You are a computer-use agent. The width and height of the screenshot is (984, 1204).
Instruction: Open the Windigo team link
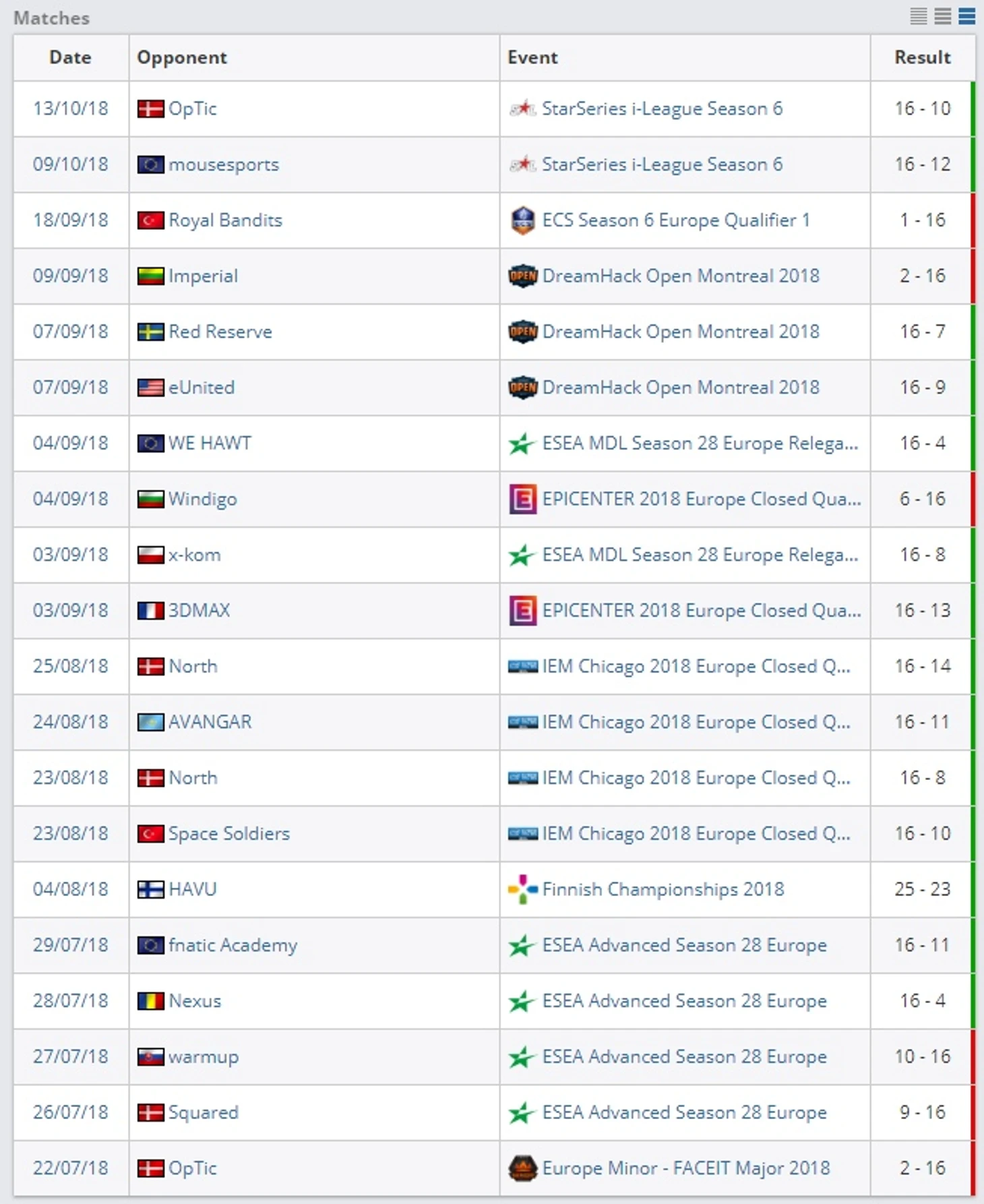click(x=203, y=500)
